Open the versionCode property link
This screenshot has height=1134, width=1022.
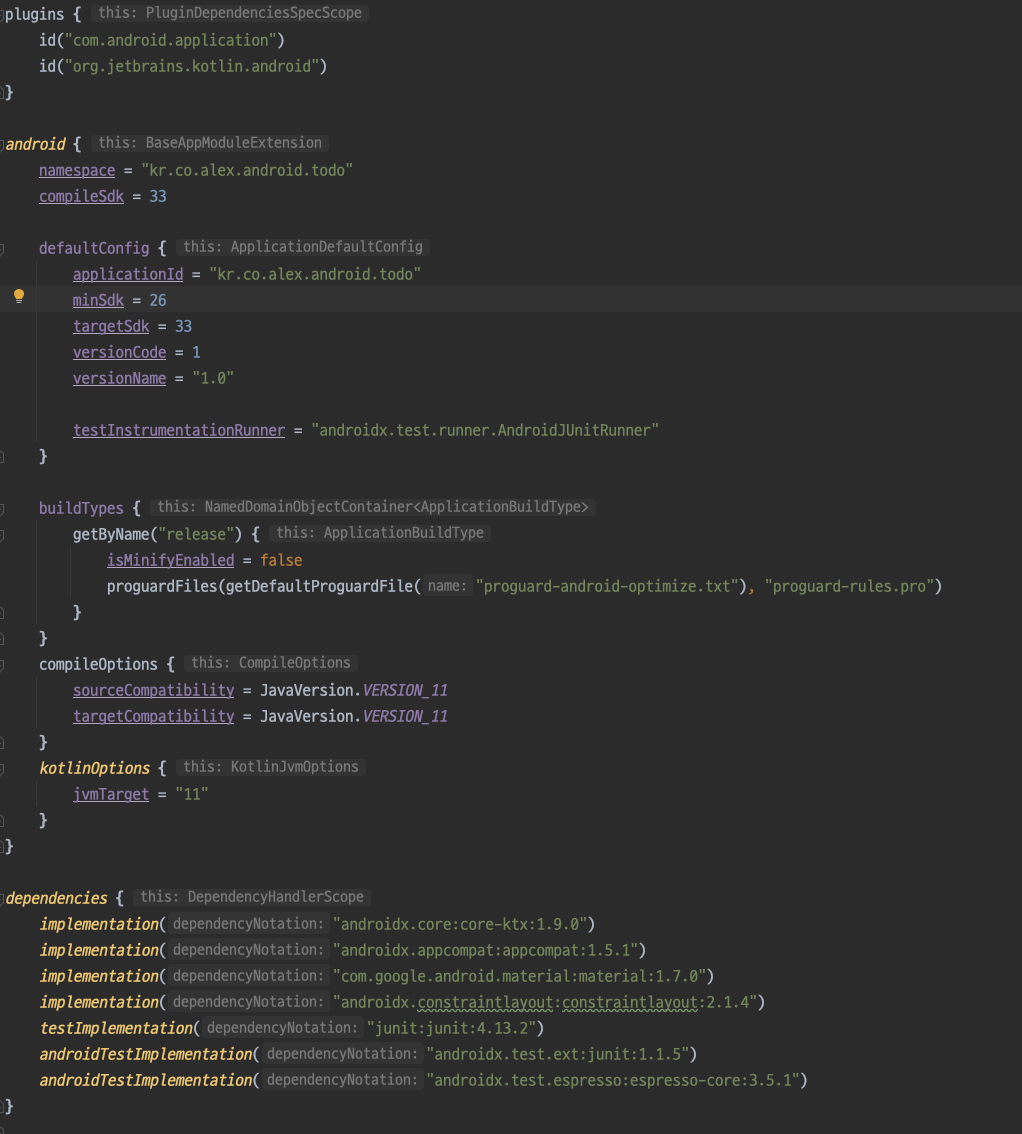(119, 353)
